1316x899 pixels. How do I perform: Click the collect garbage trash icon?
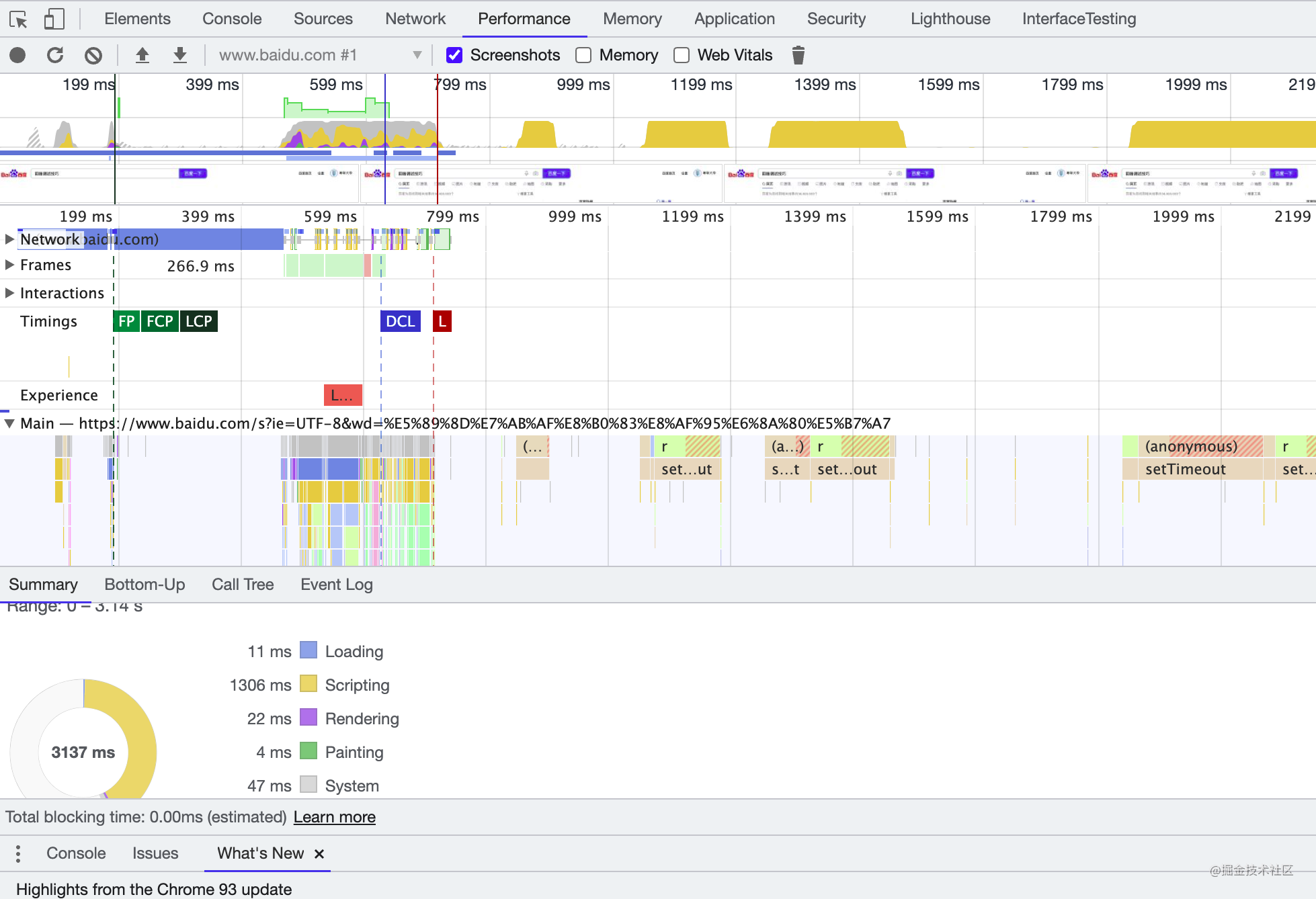coord(798,55)
